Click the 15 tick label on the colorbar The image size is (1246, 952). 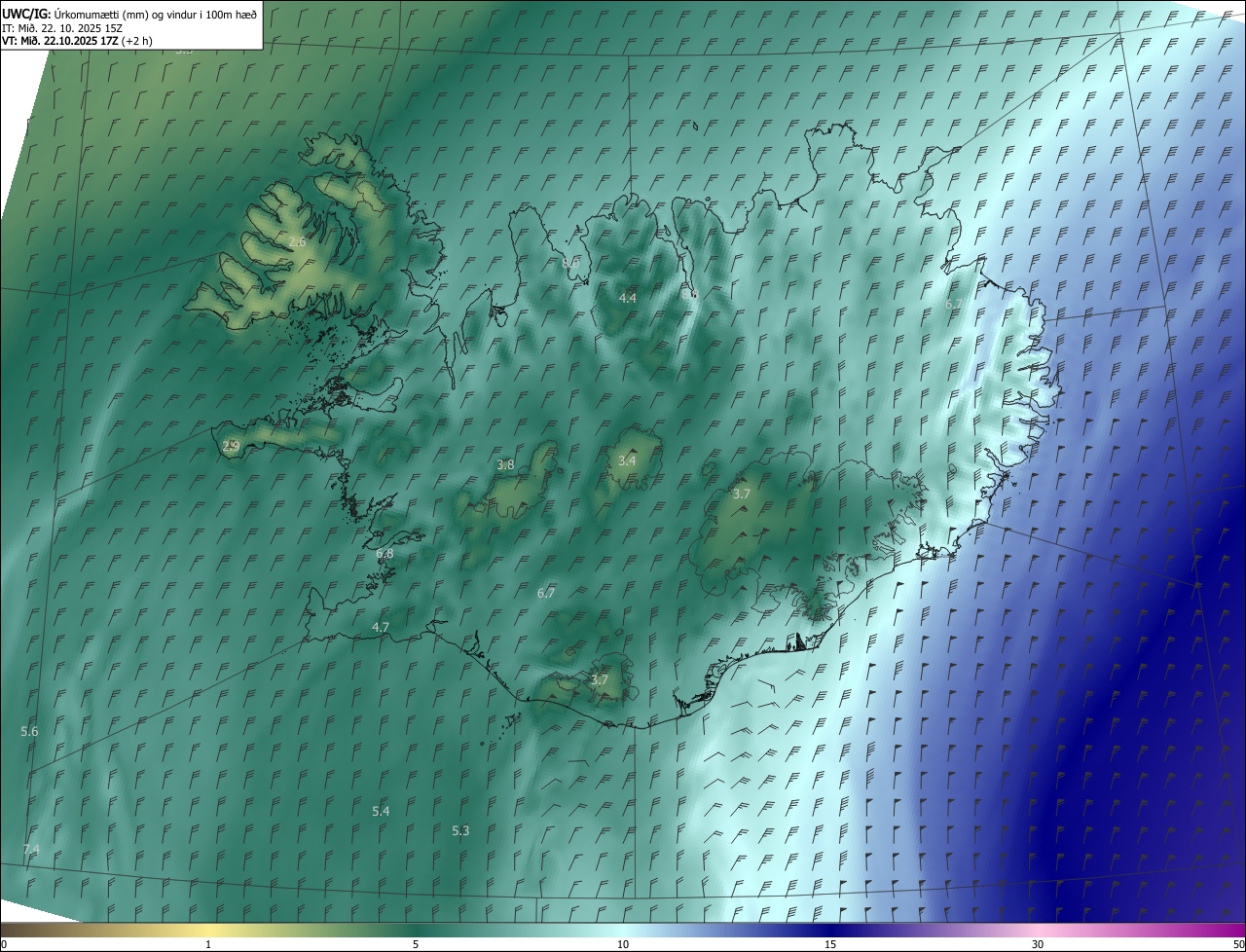point(830,945)
